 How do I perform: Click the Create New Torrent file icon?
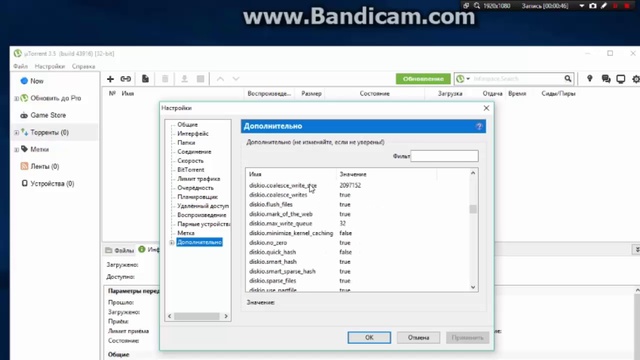click(145, 79)
